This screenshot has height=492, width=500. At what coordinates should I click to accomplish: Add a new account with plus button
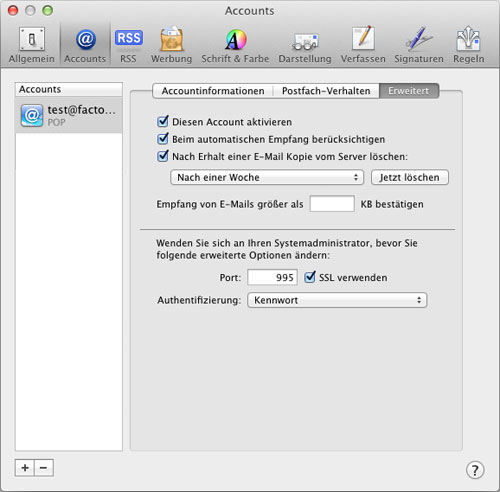click(x=25, y=468)
